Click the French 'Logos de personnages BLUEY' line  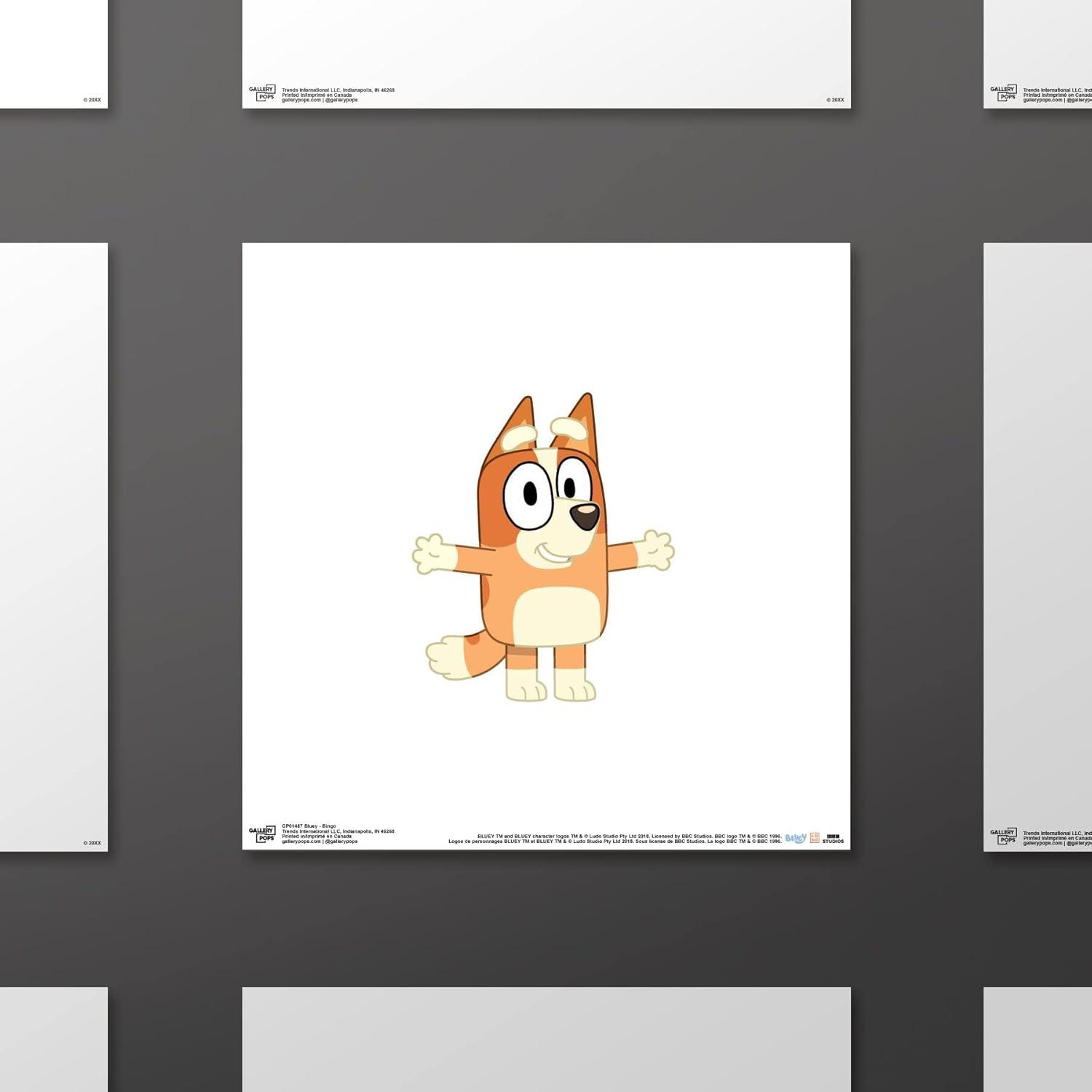615,842
